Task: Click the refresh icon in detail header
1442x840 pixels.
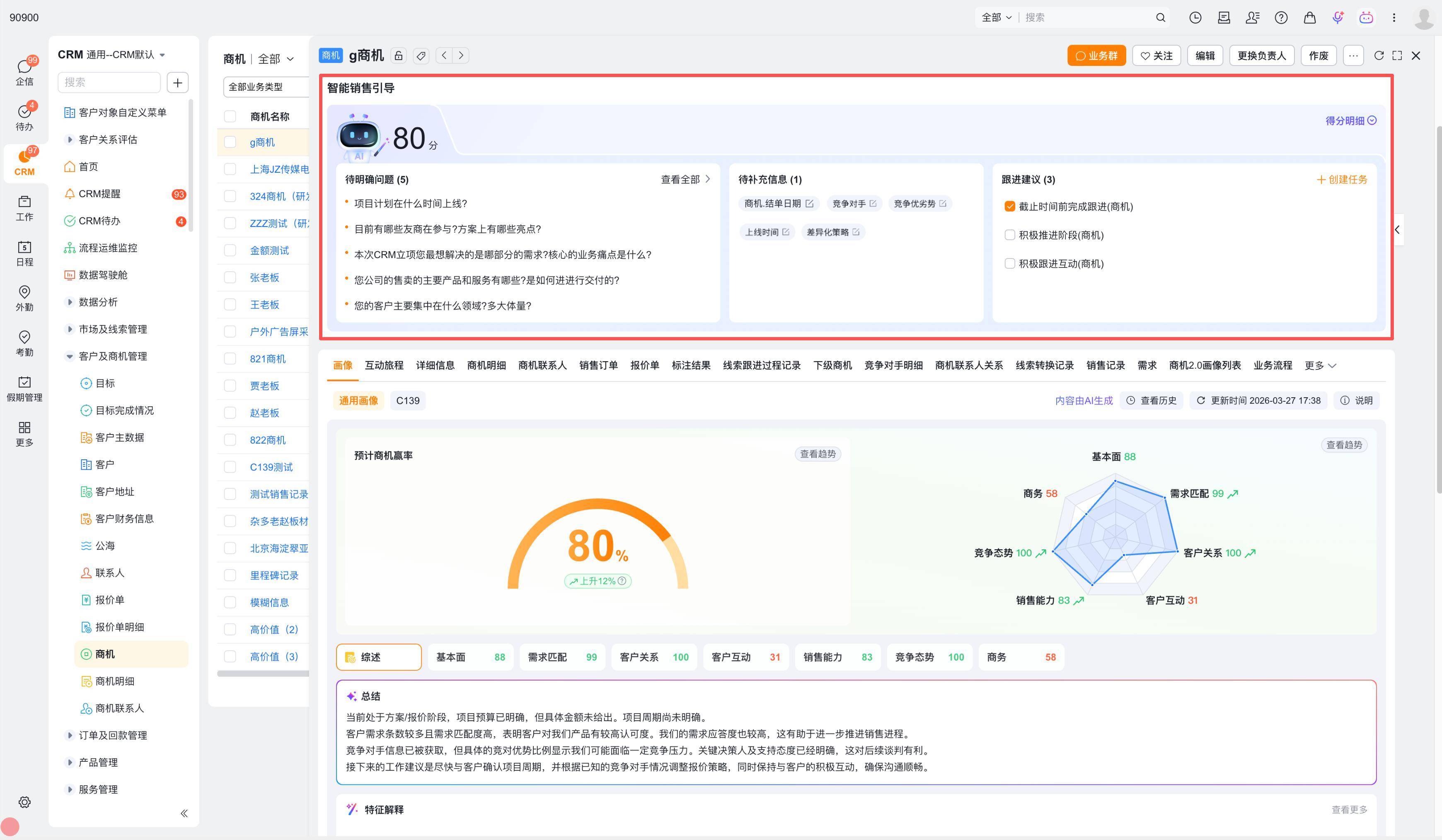Action: pyautogui.click(x=1379, y=56)
